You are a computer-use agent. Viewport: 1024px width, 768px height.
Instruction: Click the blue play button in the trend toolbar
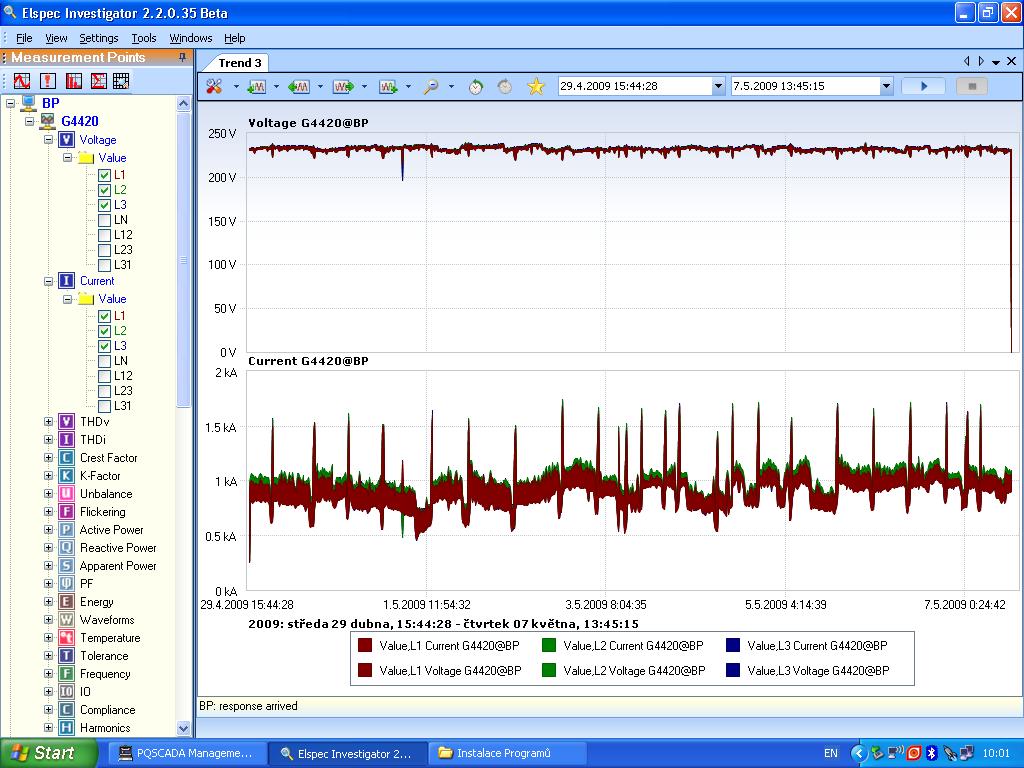(x=923, y=86)
